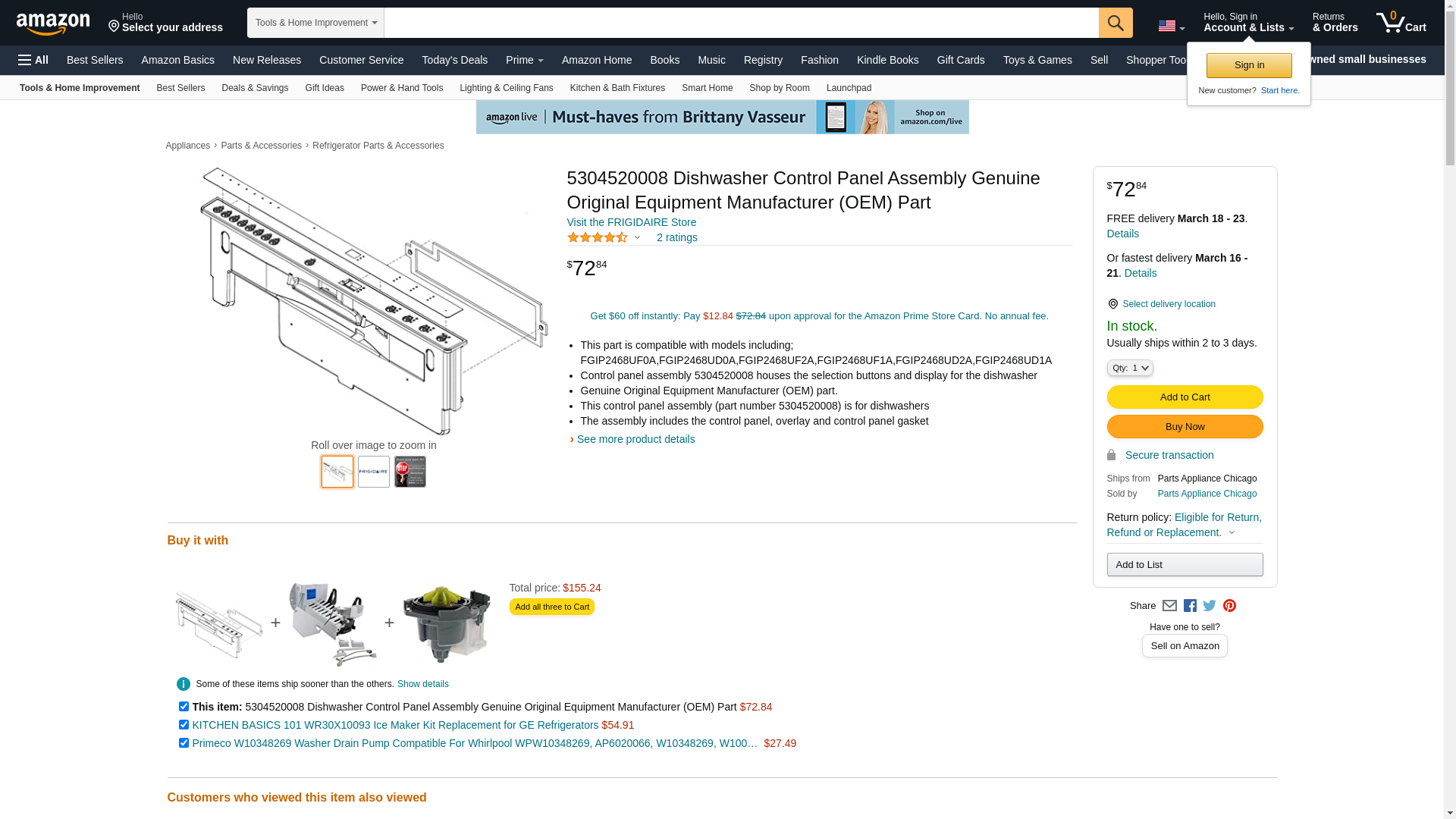Image resolution: width=1456 pixels, height=819 pixels.
Task: Open the Visit the FRIGIDAIRE Store link
Action: point(632,222)
